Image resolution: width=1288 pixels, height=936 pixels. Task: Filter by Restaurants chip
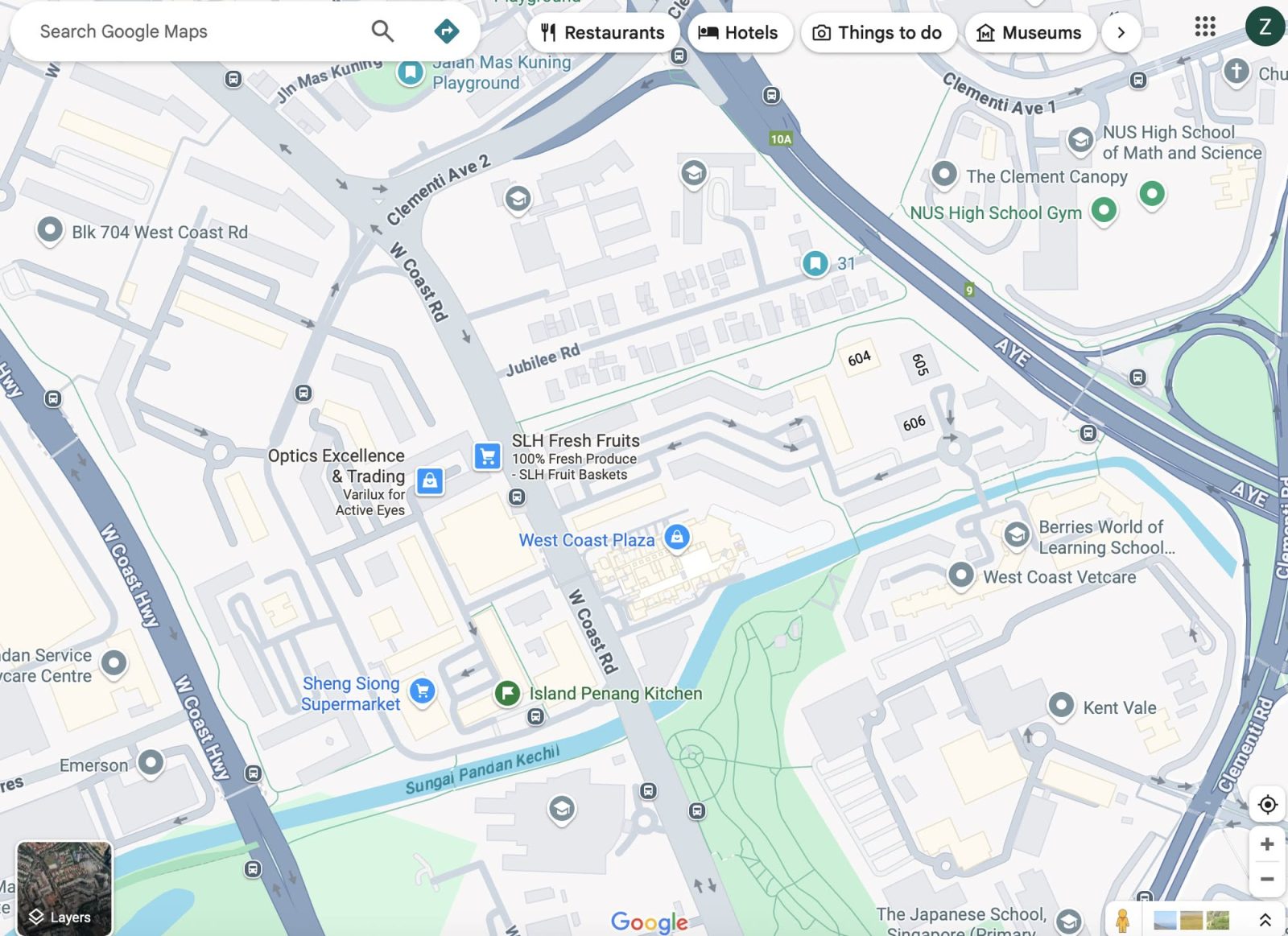pyautogui.click(x=603, y=32)
